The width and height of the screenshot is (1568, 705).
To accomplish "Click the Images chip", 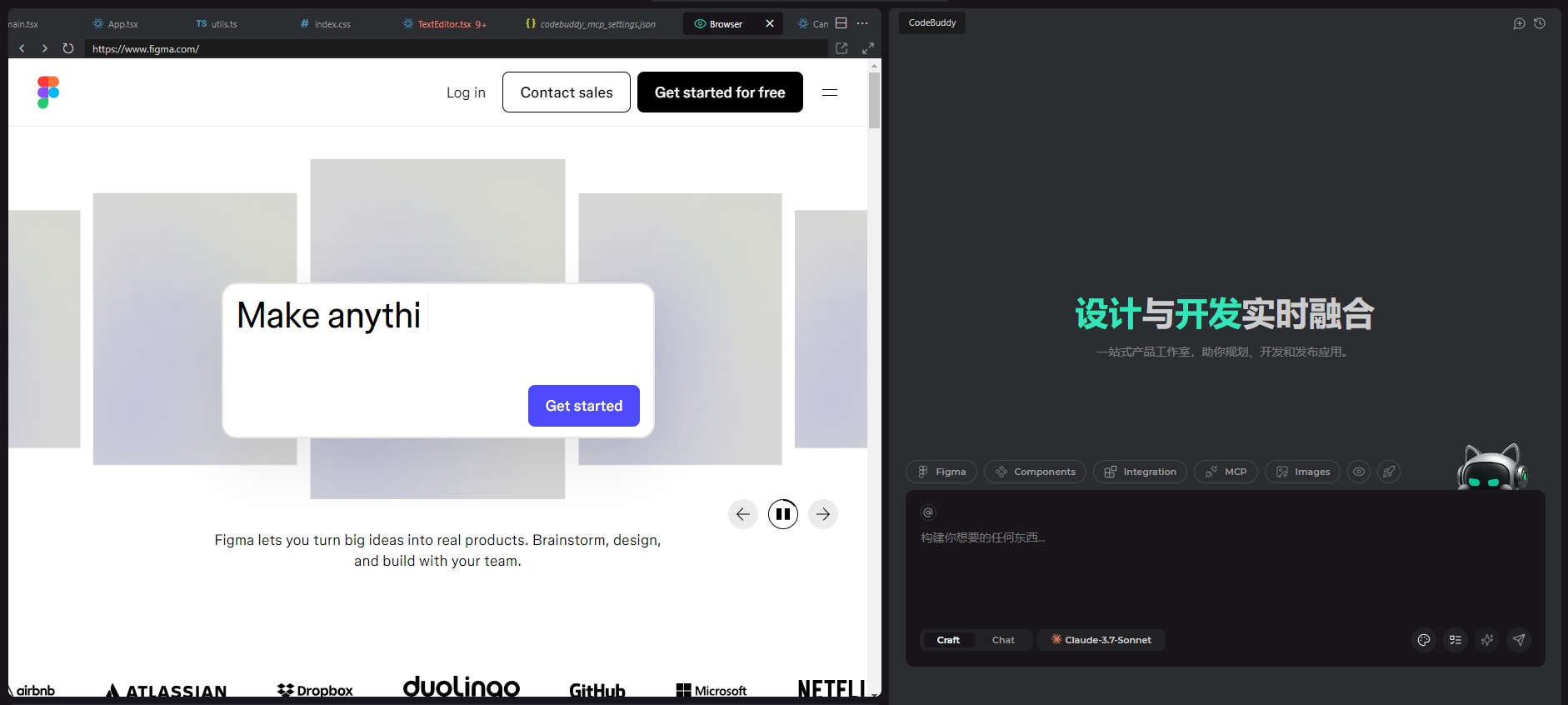I will pos(1303,472).
